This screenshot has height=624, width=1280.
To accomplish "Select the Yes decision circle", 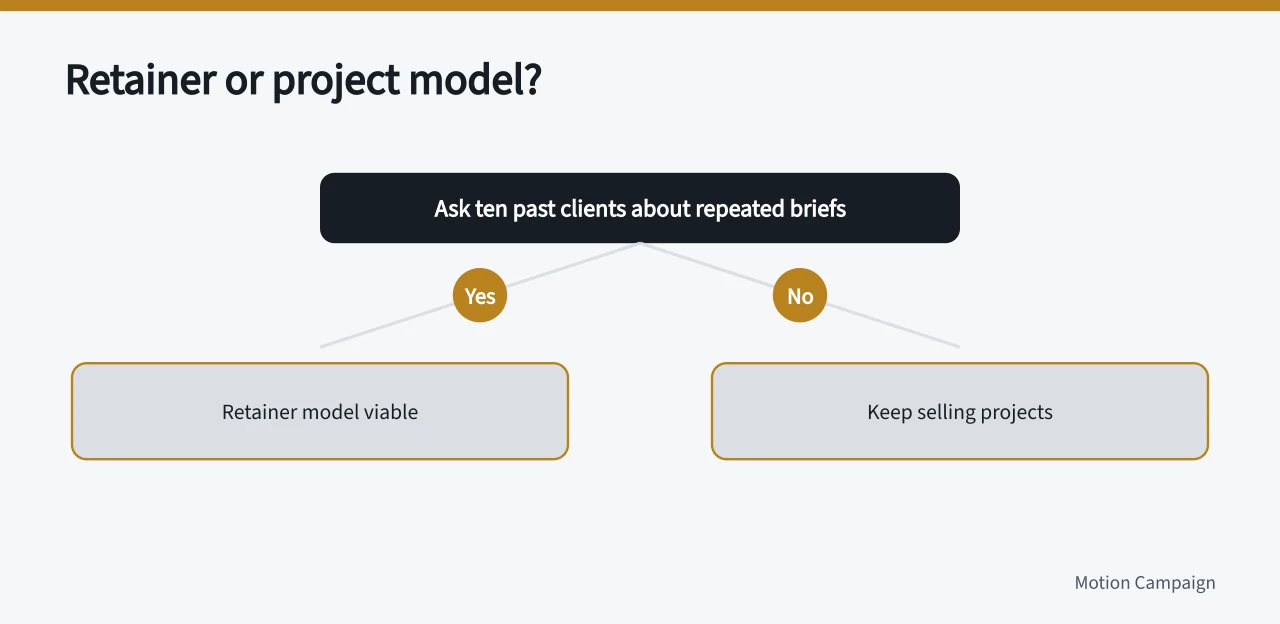I will [x=480, y=296].
